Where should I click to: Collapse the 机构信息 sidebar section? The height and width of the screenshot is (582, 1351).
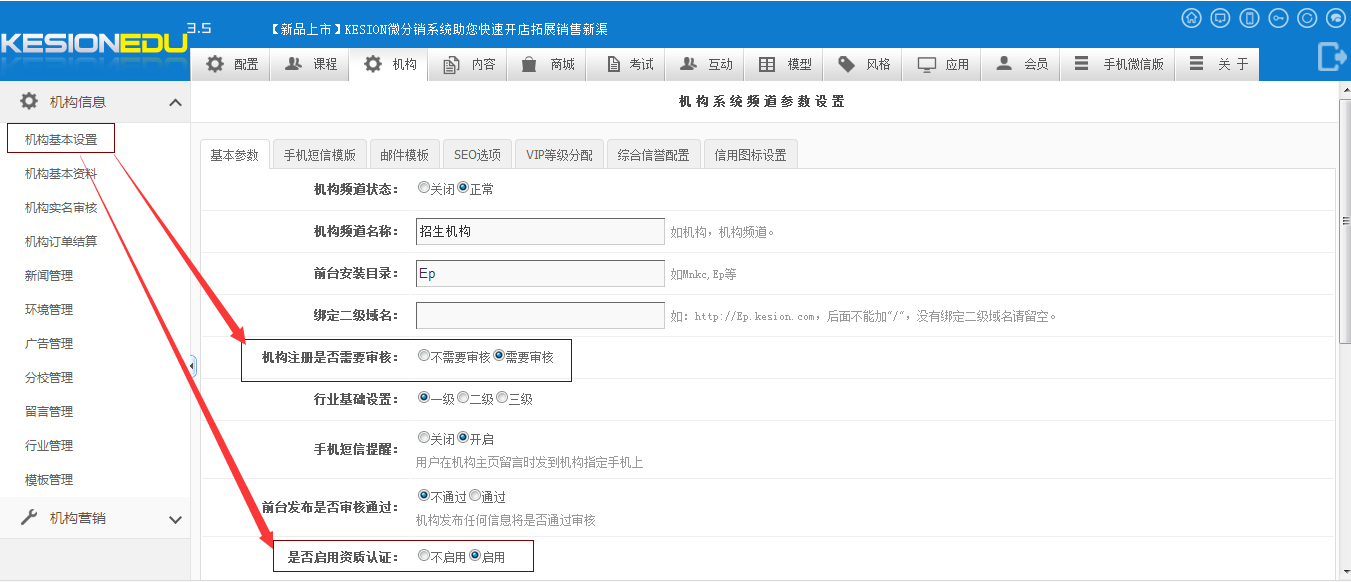coord(175,102)
